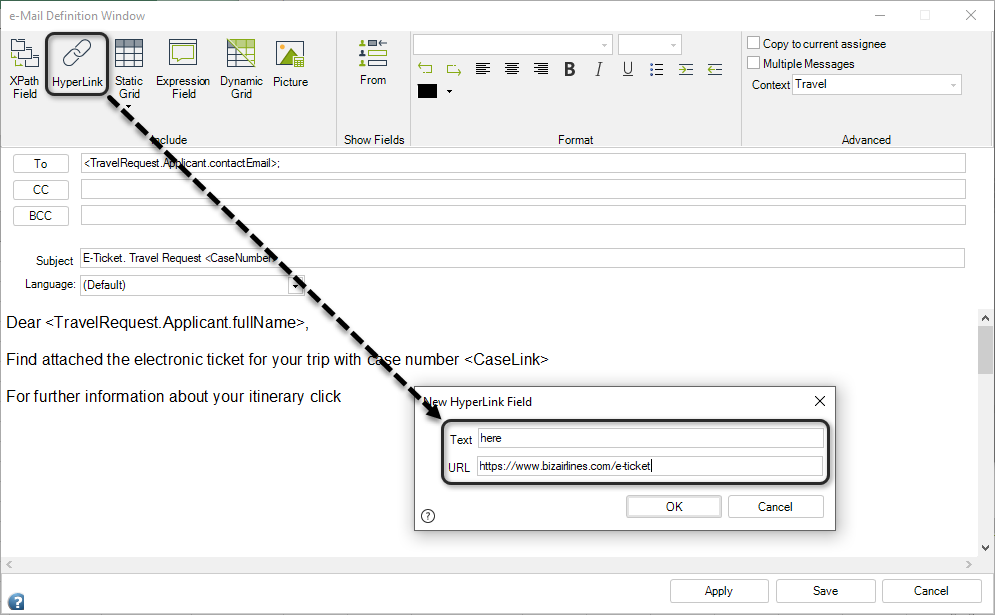
Task: Toggle italic formatting
Action: click(x=598, y=69)
